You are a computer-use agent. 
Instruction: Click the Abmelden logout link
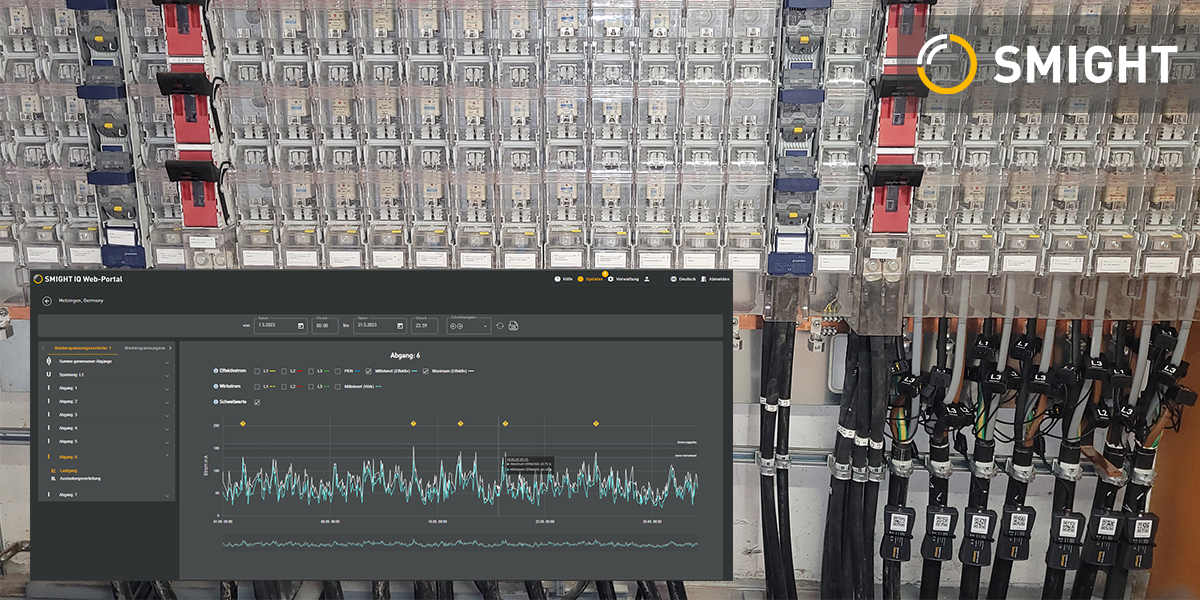716,279
